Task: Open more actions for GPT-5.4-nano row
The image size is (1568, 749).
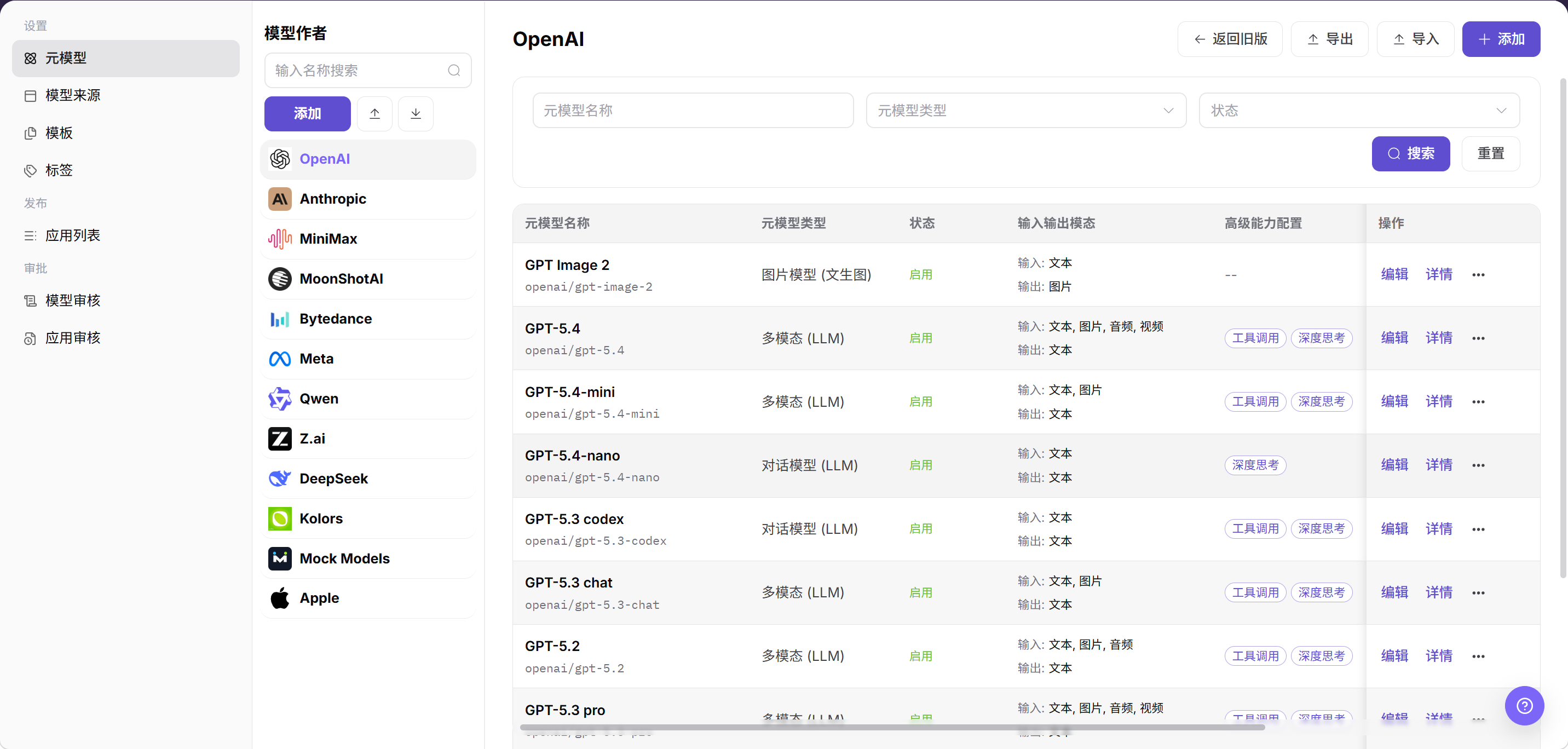Action: point(1479,465)
